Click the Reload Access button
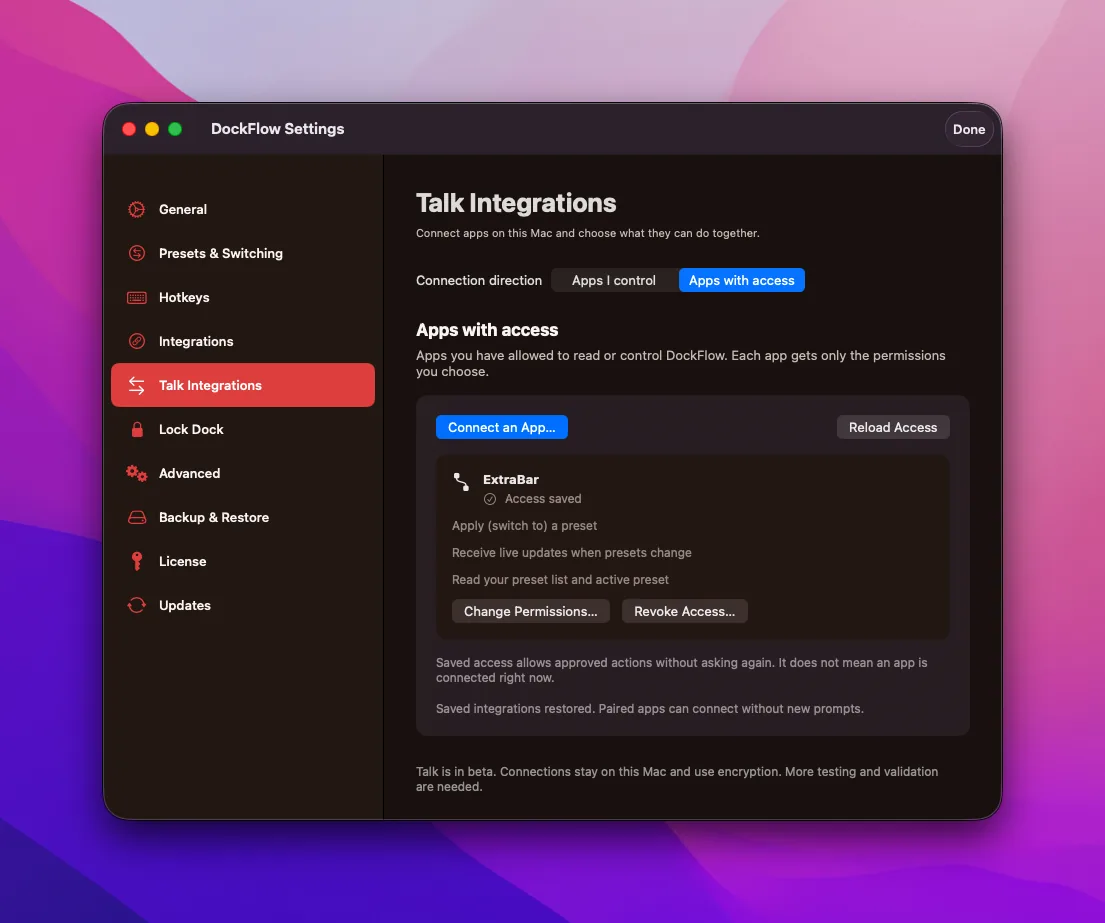 (x=892, y=427)
